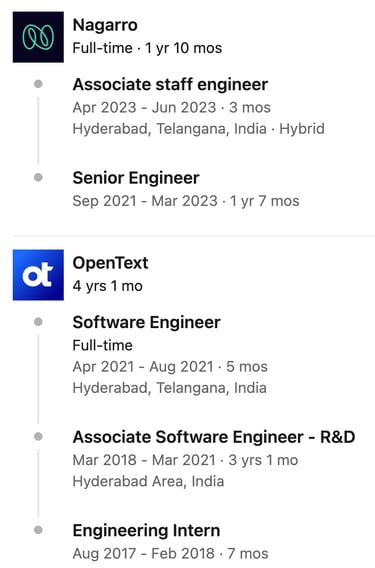Click Hyderabad, Telangana, India Hybrid location
The height and width of the screenshot is (568, 375).
pyautogui.click(x=199, y=129)
